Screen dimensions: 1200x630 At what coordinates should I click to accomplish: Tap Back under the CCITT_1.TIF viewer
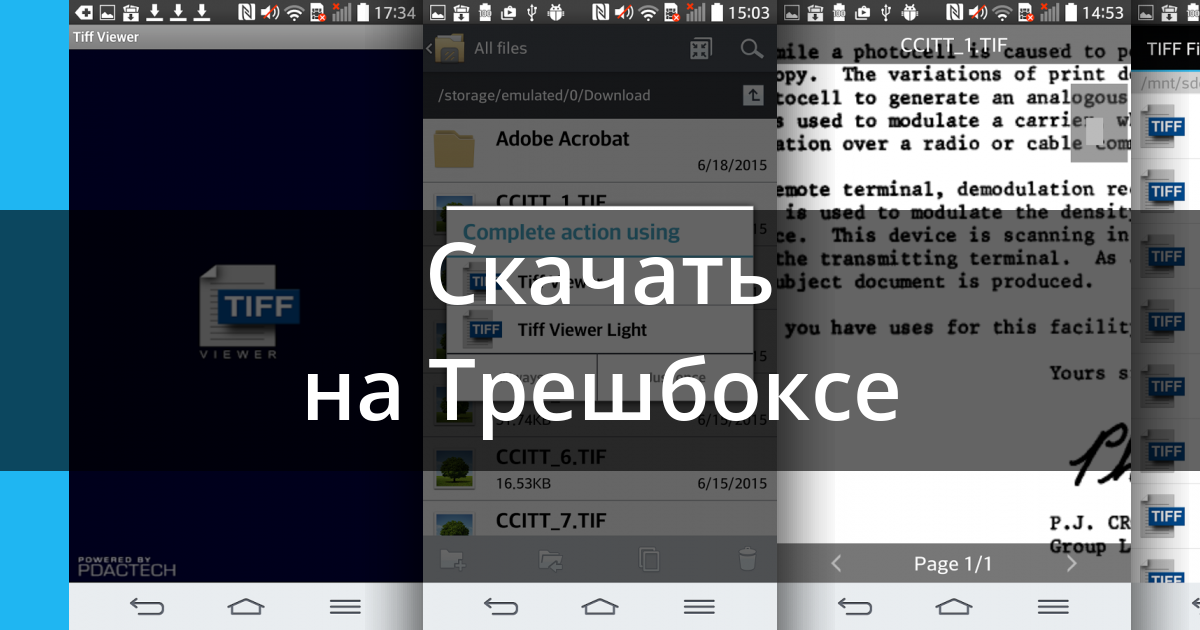[855, 606]
